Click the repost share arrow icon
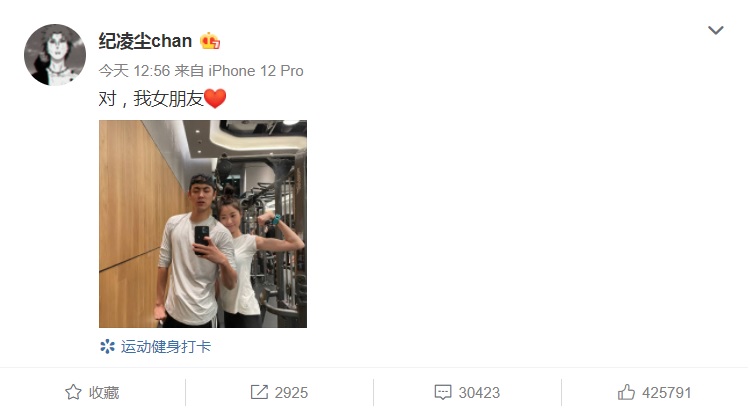The width and height of the screenshot is (755, 412). (259, 392)
